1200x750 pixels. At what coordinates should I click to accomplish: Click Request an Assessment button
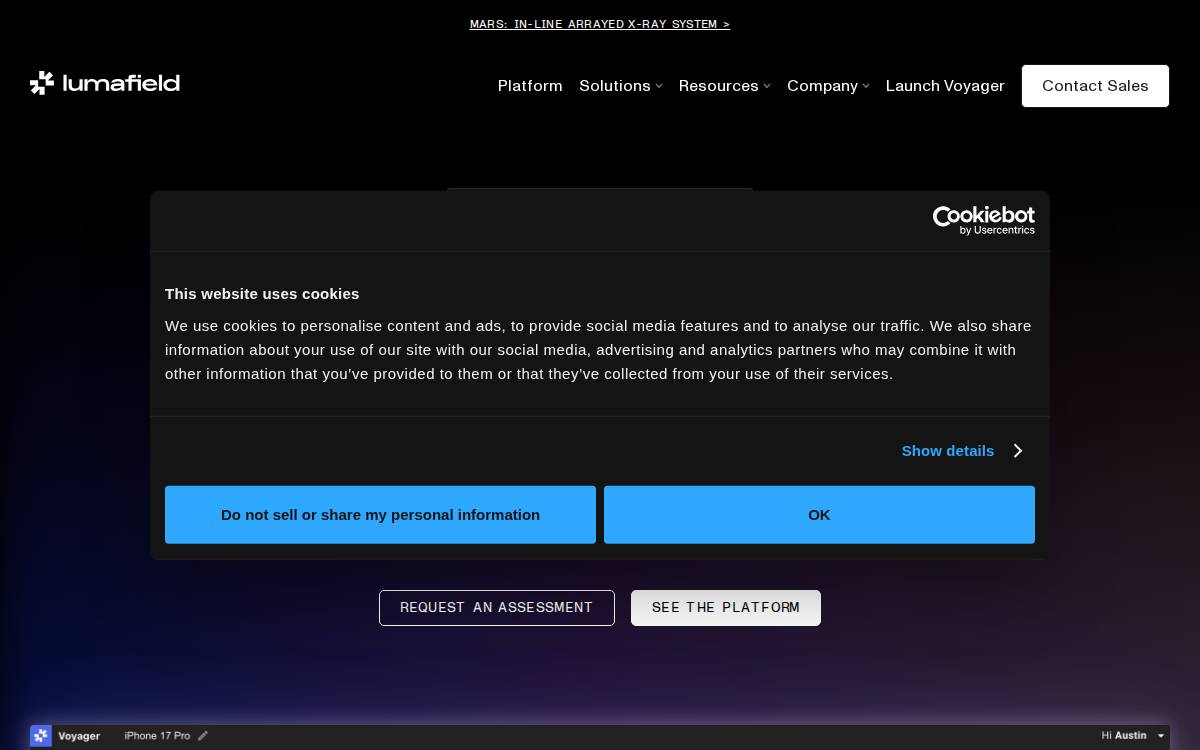click(497, 608)
